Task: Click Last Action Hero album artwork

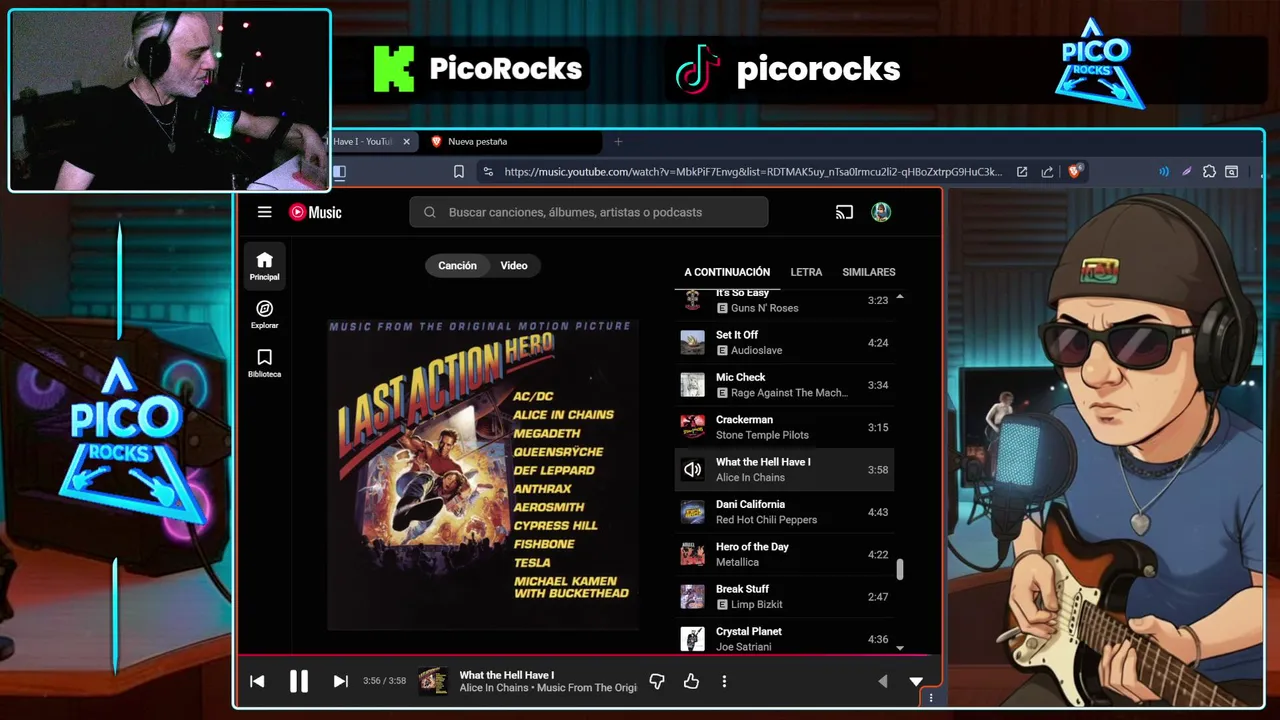Action: (x=483, y=474)
